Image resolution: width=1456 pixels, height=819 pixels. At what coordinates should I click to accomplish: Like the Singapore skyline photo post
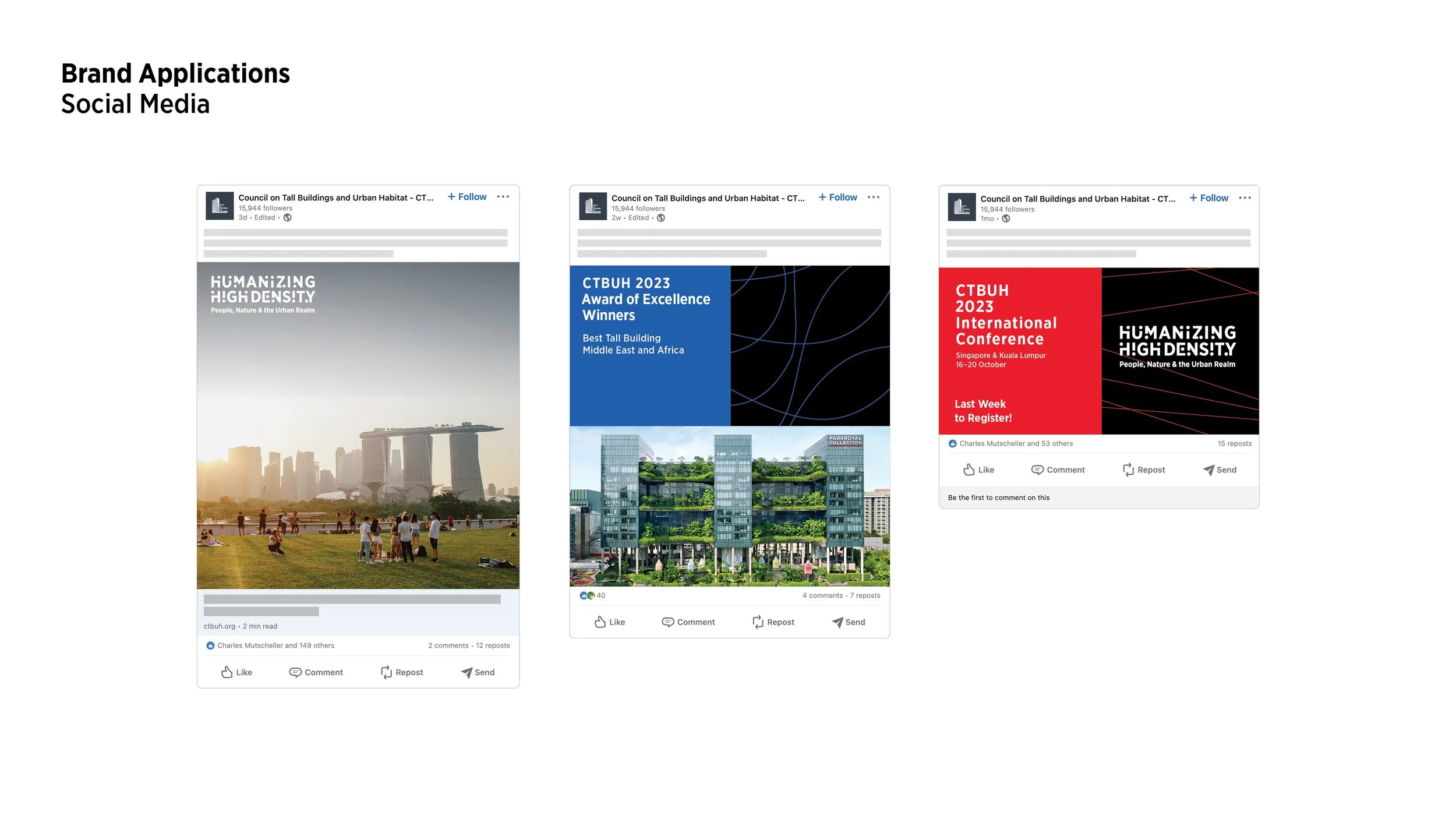236,672
